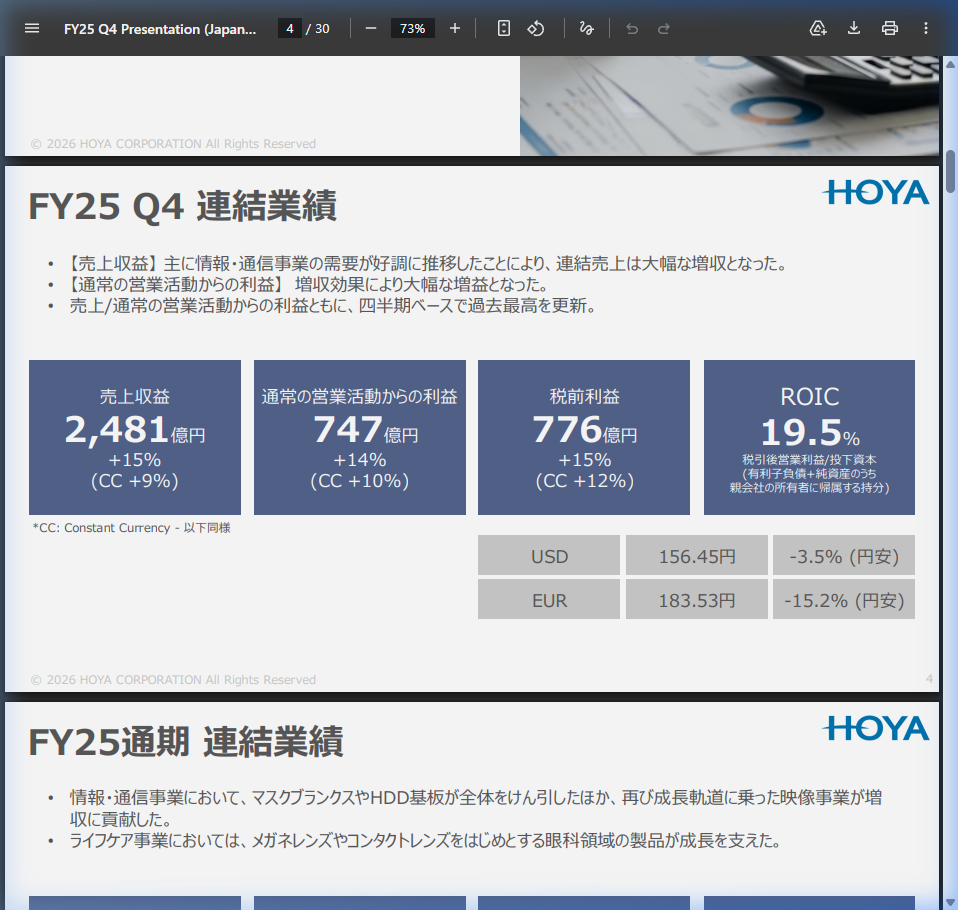
Task: Click the -15.2% (円安) cell
Action: [844, 599]
